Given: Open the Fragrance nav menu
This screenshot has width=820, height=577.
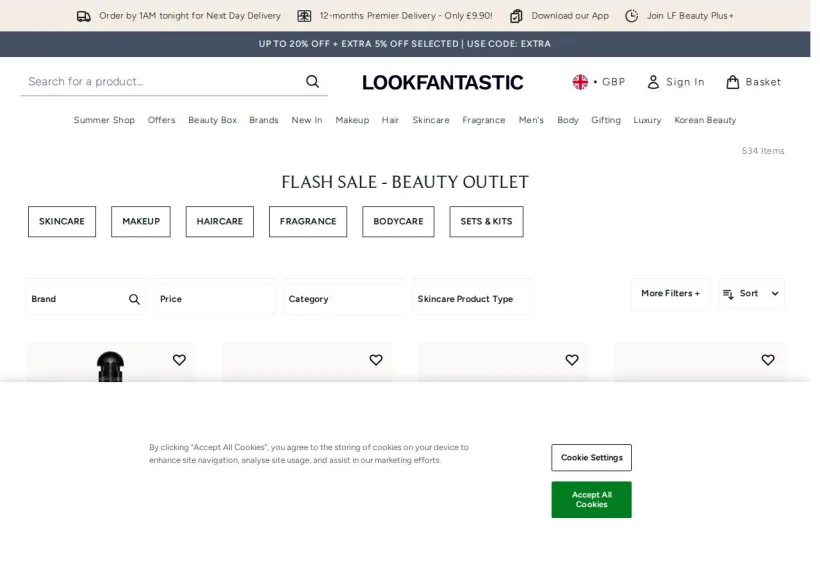Looking at the screenshot, I should click(x=484, y=120).
